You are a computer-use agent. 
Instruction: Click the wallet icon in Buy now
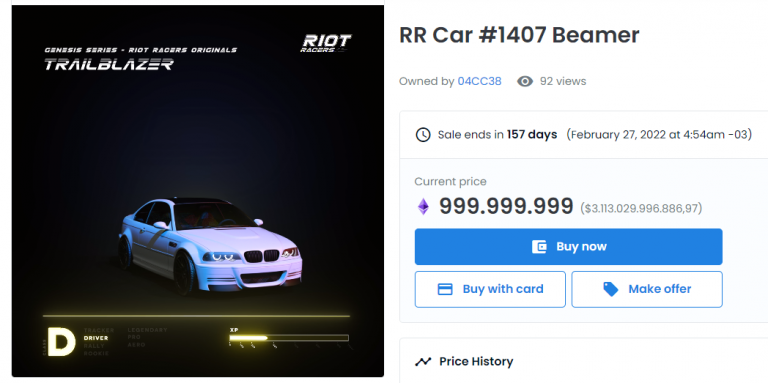coord(539,246)
